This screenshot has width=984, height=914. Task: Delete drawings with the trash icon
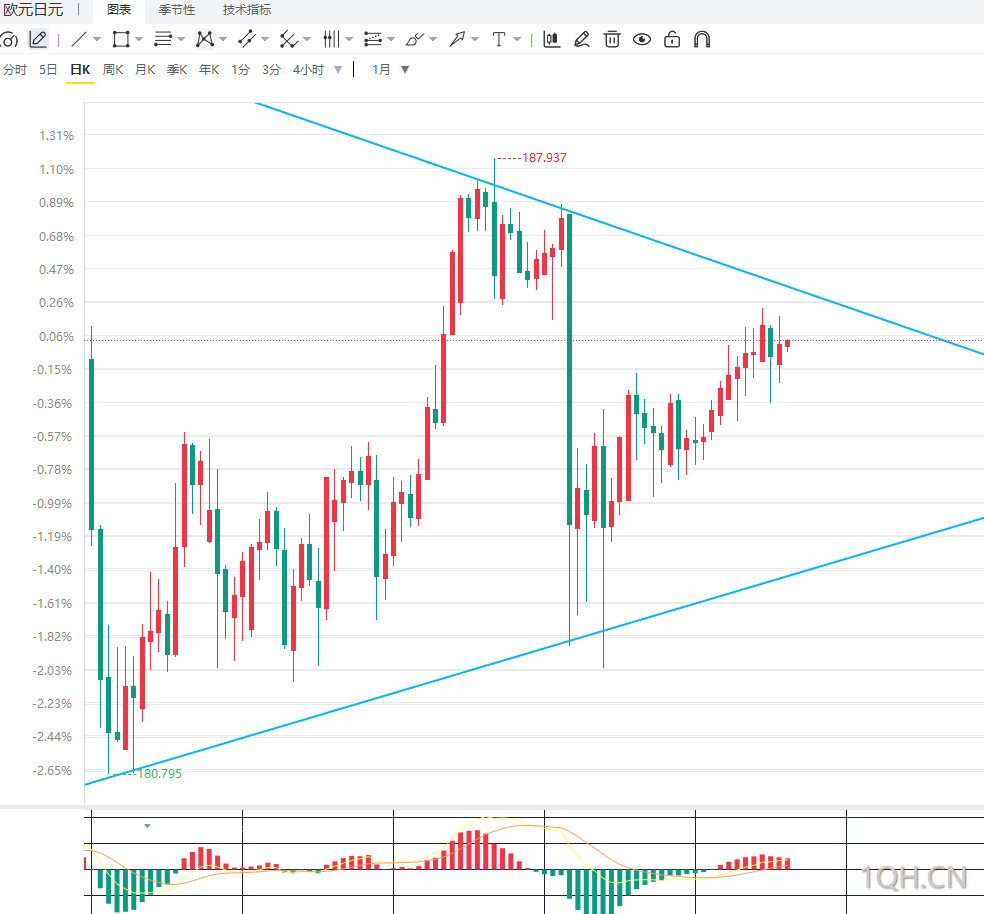point(612,40)
